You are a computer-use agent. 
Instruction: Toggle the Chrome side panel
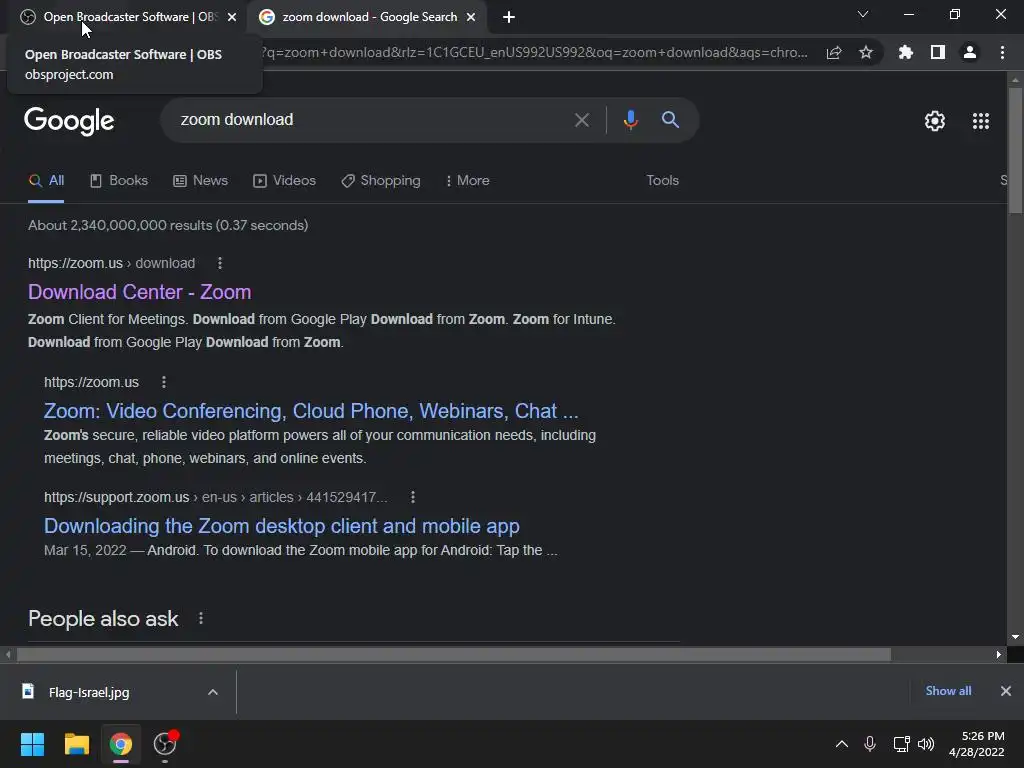click(938, 52)
